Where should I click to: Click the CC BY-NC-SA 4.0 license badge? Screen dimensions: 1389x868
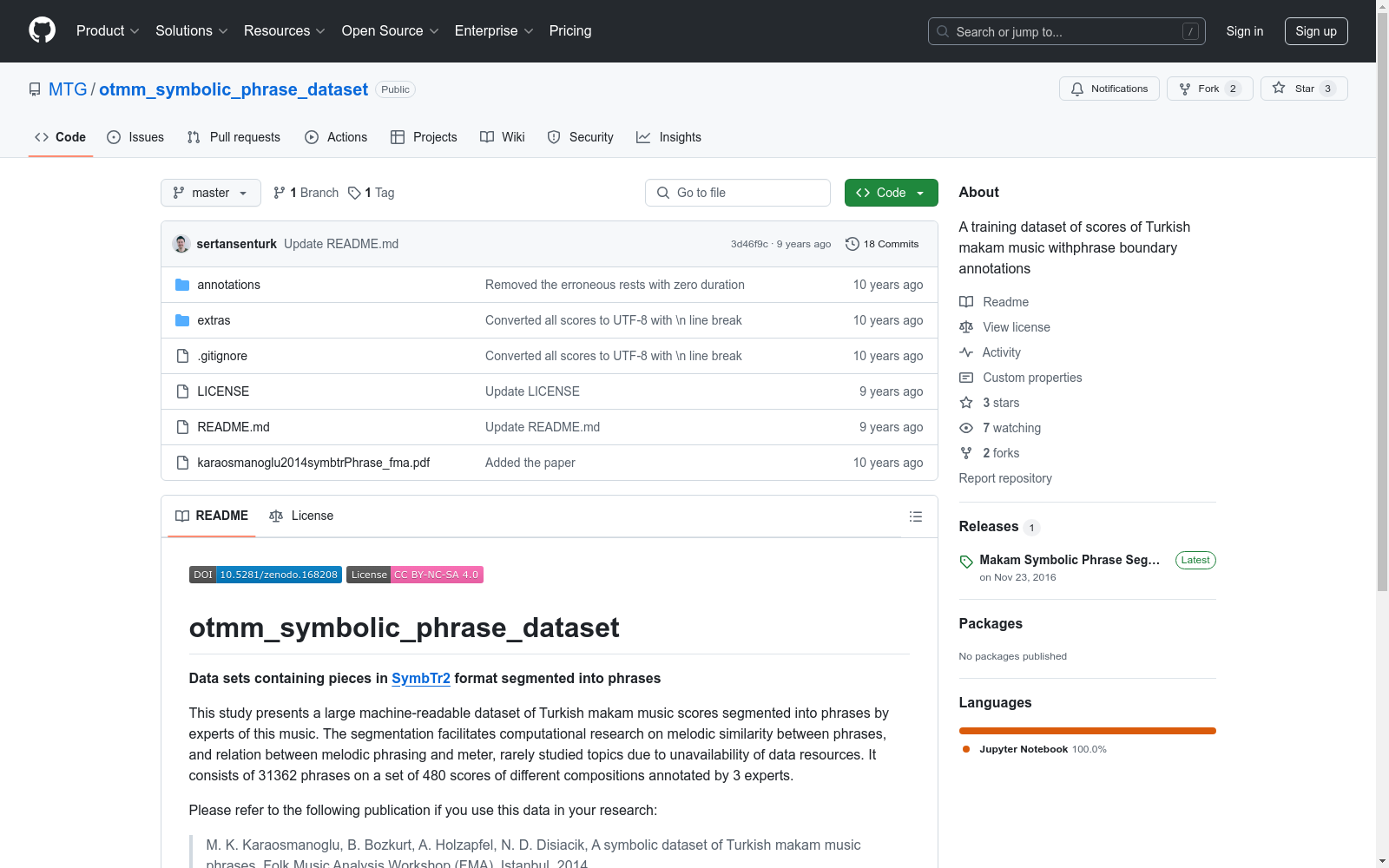tap(415, 575)
